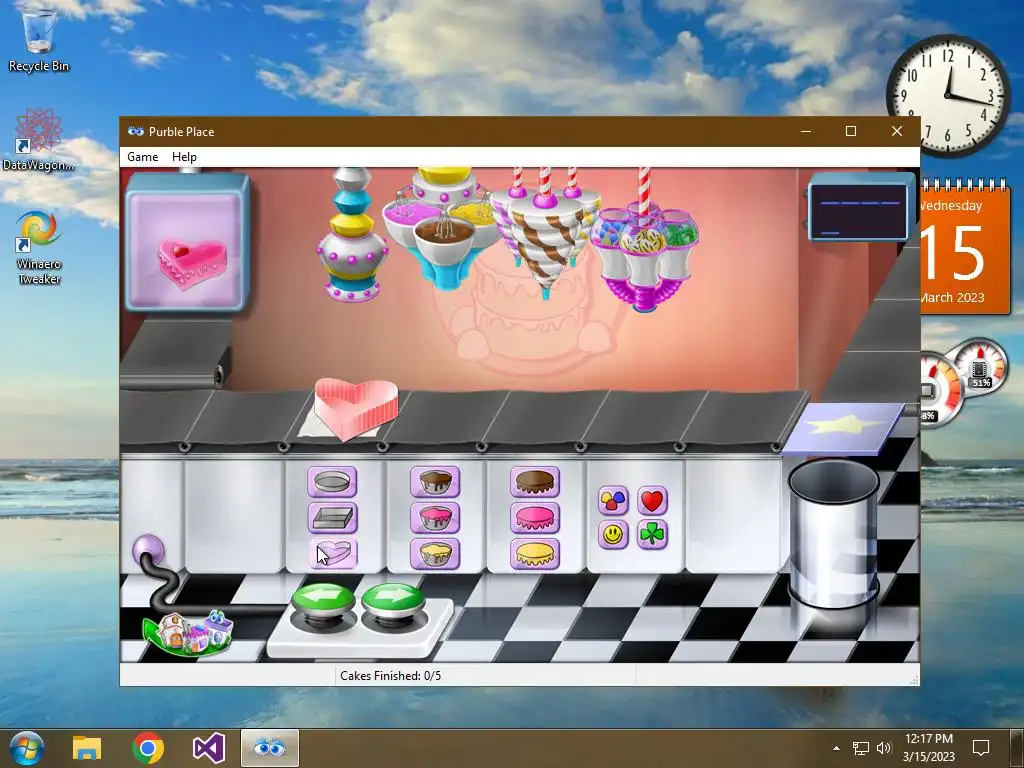Open the Help menu
The height and width of the screenshot is (768, 1024).
(184, 157)
